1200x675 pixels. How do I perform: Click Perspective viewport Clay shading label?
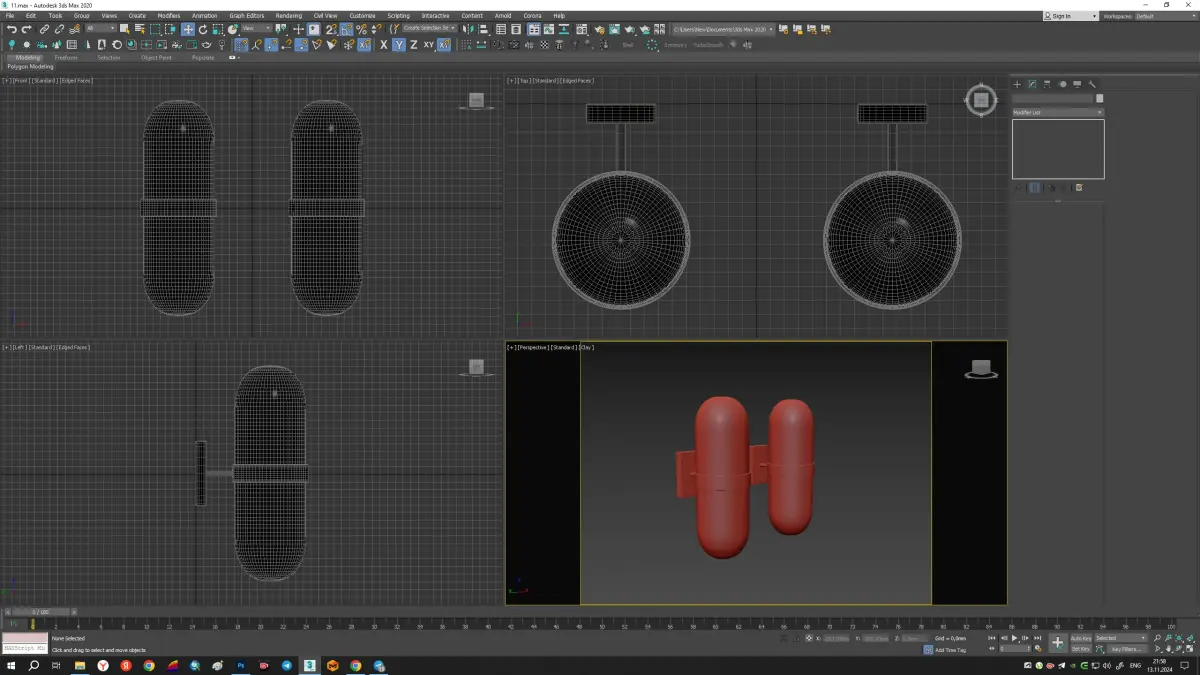pyautogui.click(x=586, y=347)
